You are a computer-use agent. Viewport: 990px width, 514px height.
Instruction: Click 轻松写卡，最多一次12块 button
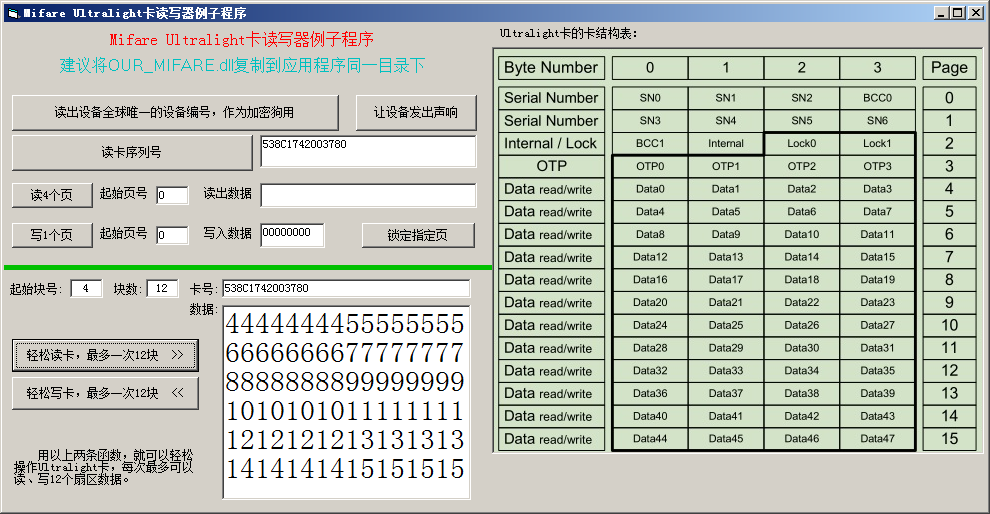(x=105, y=393)
